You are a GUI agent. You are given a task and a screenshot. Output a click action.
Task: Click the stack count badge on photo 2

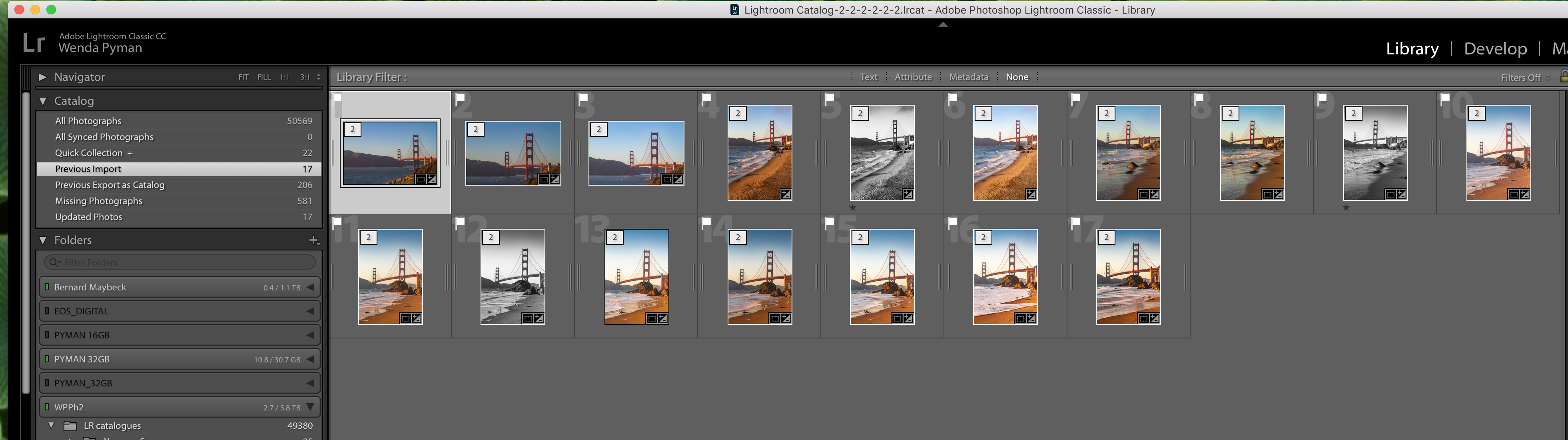(x=476, y=129)
